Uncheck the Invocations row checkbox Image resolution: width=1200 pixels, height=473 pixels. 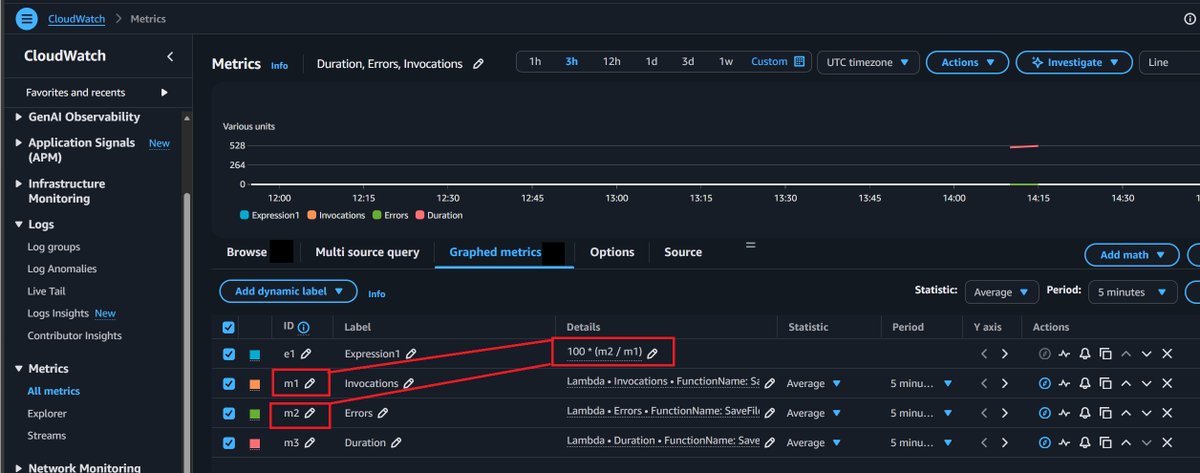coord(231,383)
